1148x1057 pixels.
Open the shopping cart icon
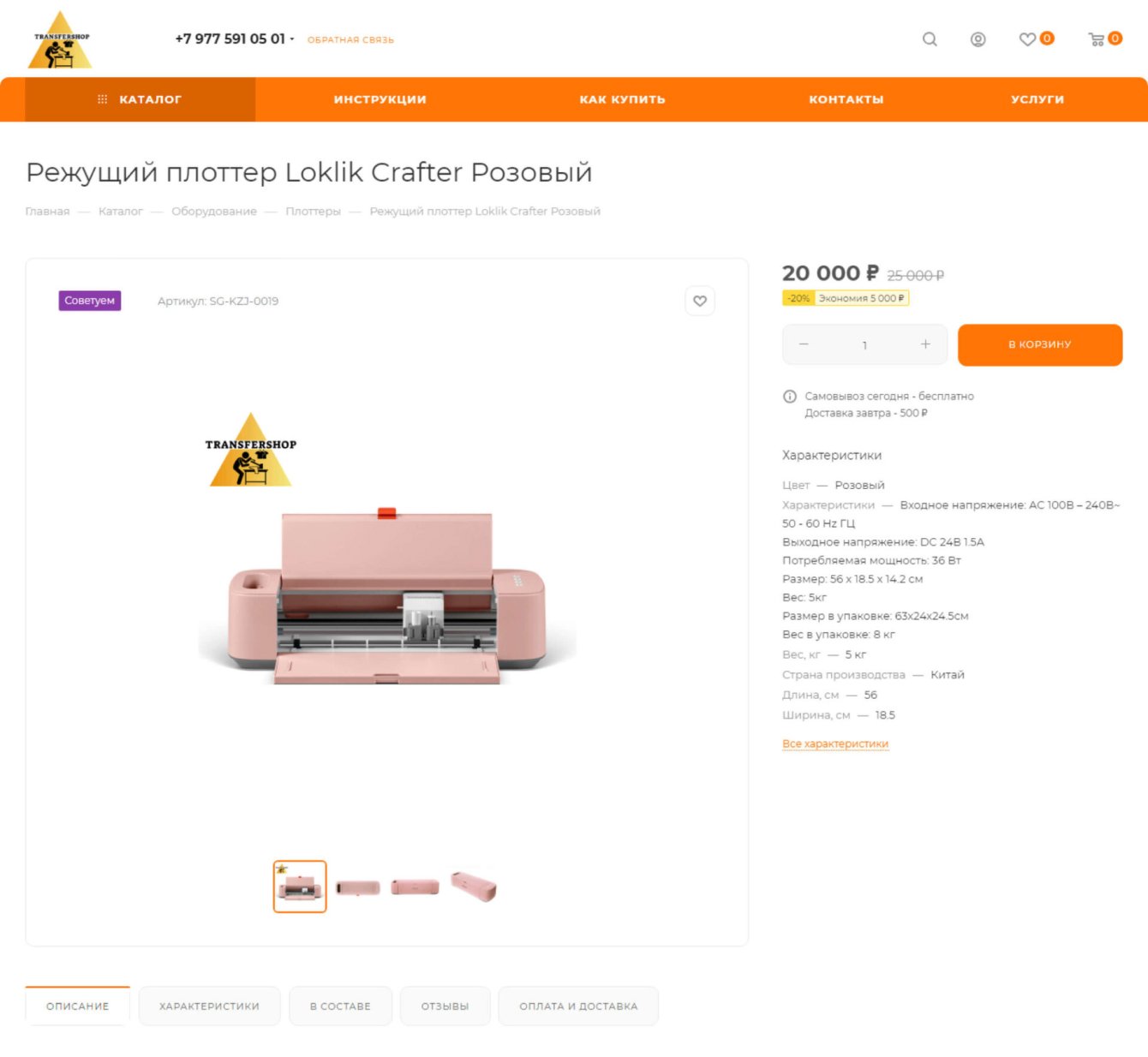pyautogui.click(x=1096, y=39)
